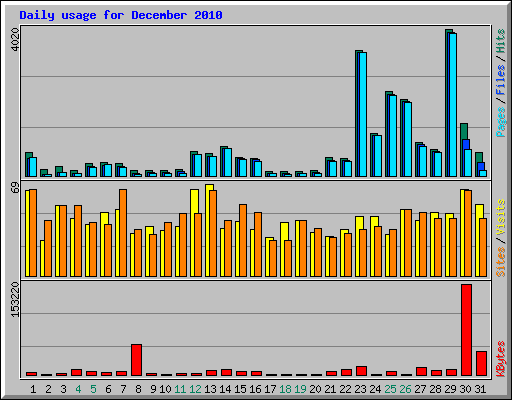The height and width of the screenshot is (400, 512).
Task: Click the day 23 axis label
Action: [x=360, y=389]
